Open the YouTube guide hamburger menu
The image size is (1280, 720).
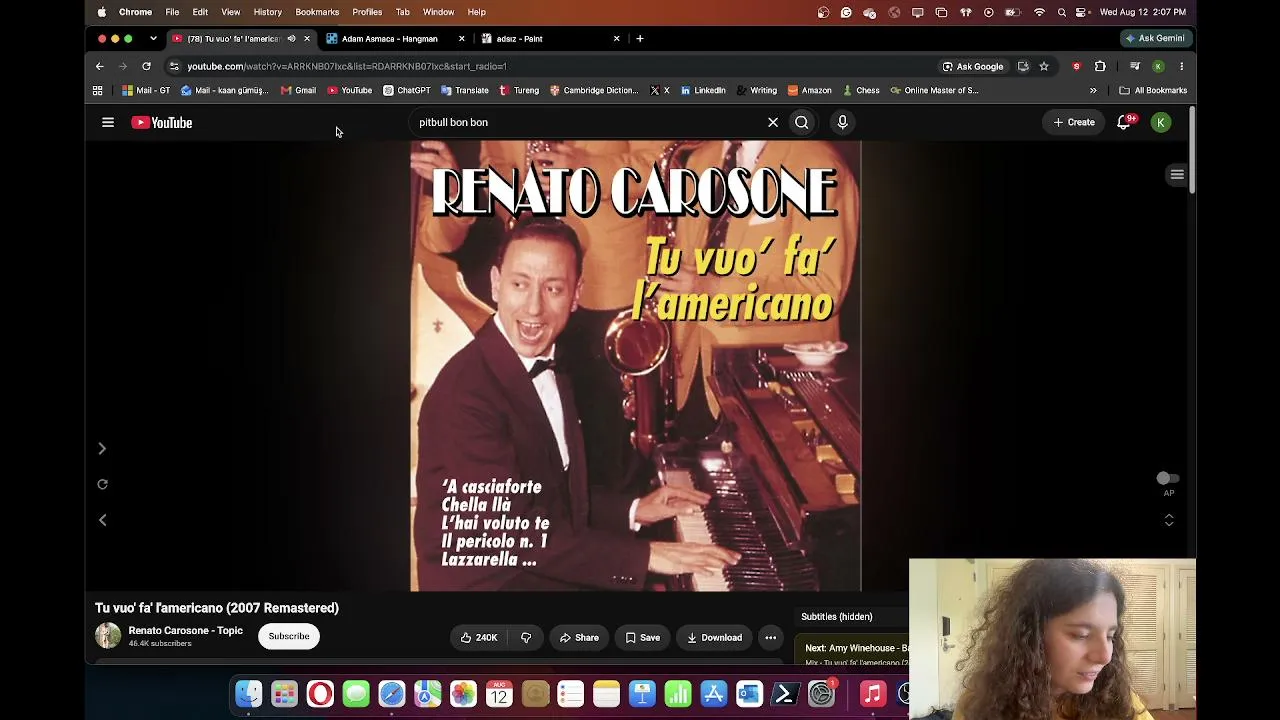tap(108, 122)
